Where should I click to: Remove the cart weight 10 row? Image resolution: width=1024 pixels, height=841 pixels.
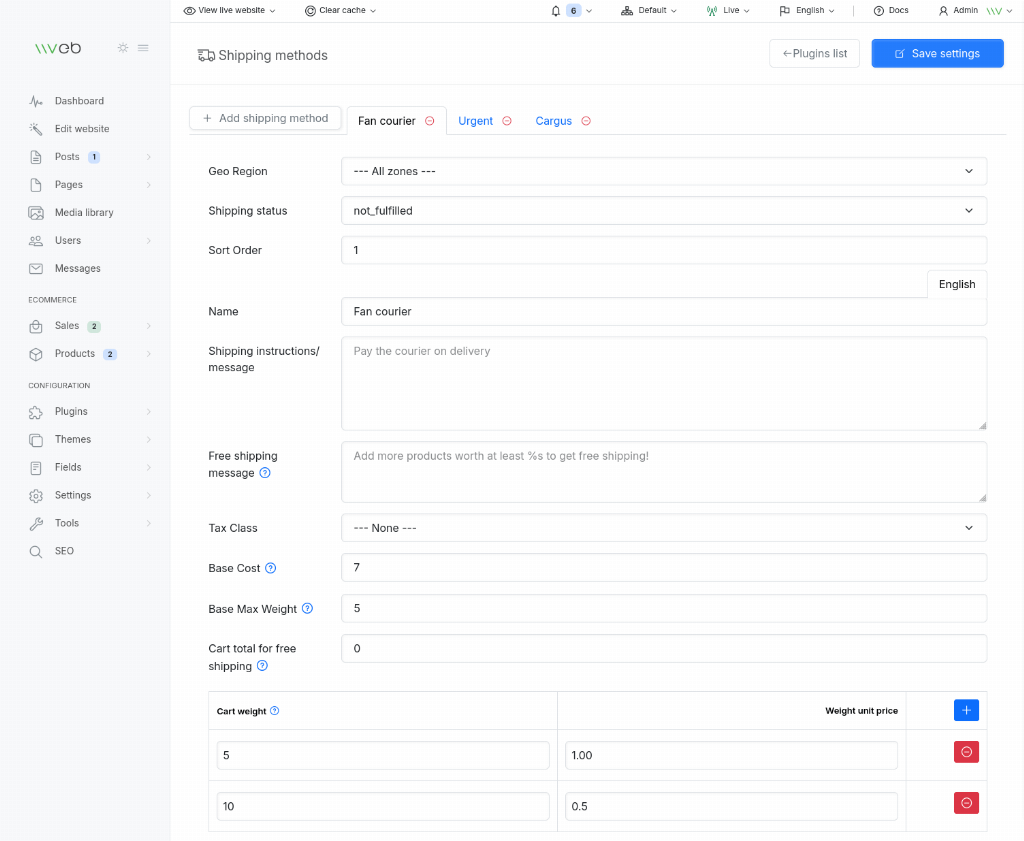pos(966,803)
